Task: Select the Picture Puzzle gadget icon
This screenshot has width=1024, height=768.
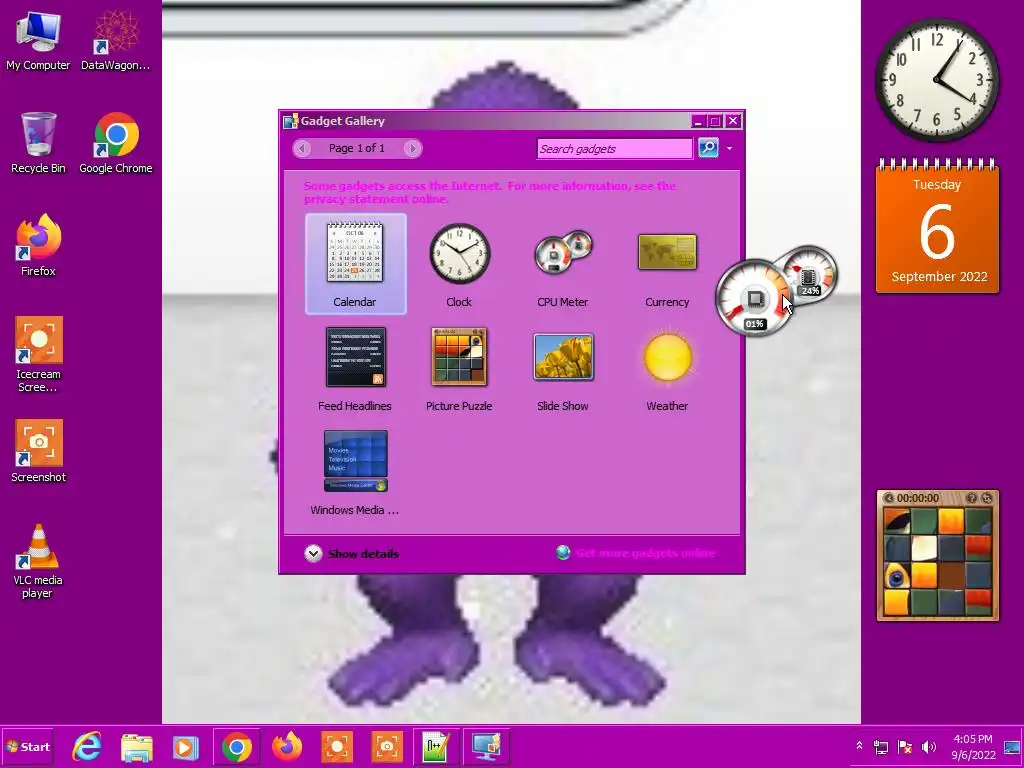Action: pyautogui.click(x=459, y=357)
